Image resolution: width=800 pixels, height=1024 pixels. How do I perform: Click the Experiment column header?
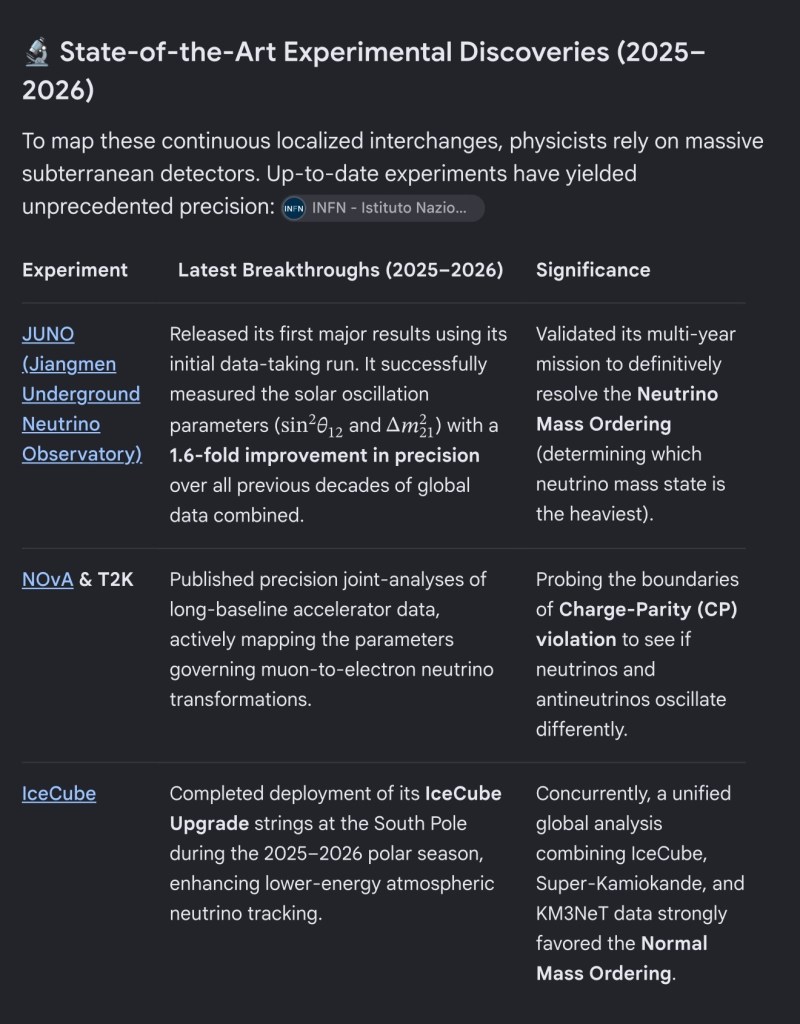(75, 270)
